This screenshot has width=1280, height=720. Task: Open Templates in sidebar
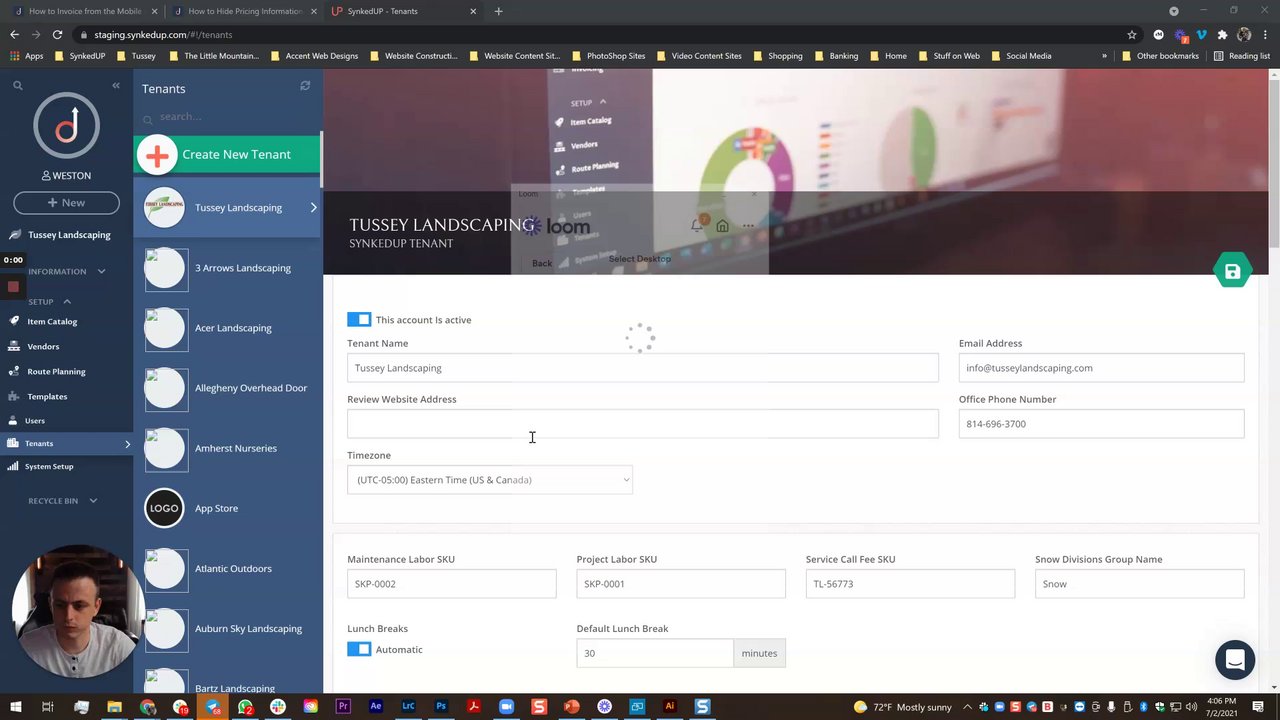tap(47, 396)
